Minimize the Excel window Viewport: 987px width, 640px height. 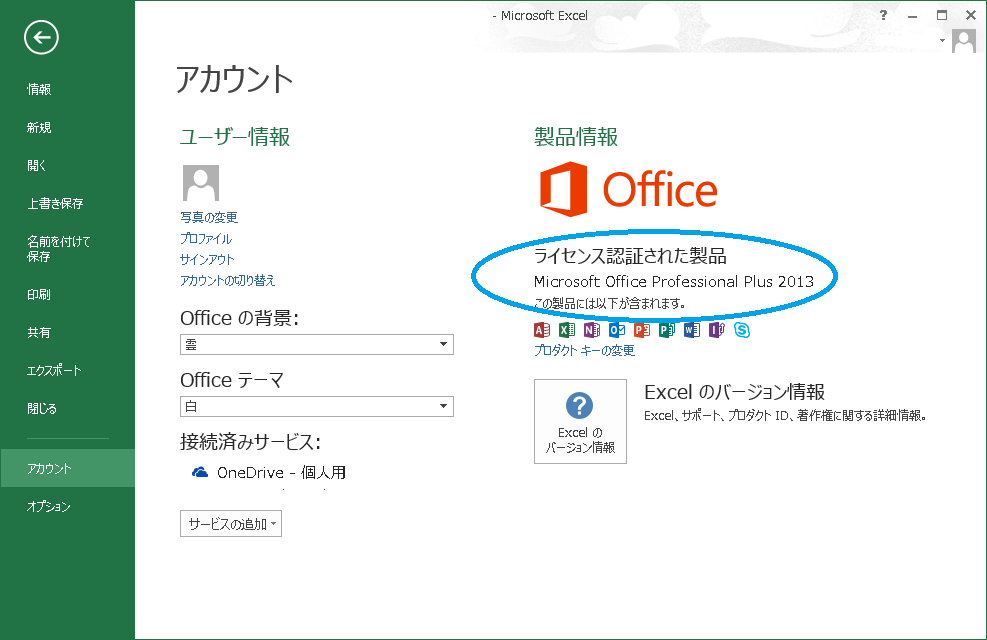(913, 16)
